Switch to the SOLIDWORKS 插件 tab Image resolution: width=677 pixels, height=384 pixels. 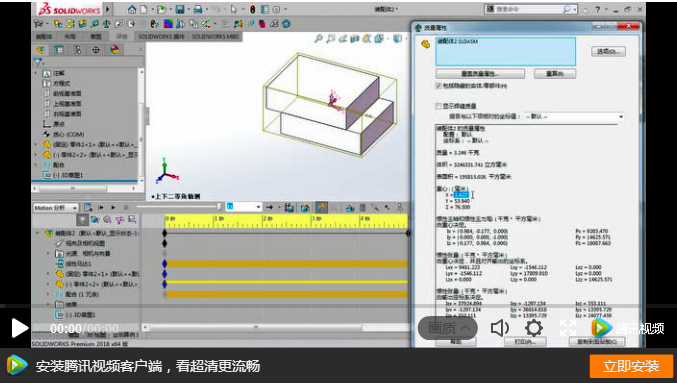click(161, 37)
